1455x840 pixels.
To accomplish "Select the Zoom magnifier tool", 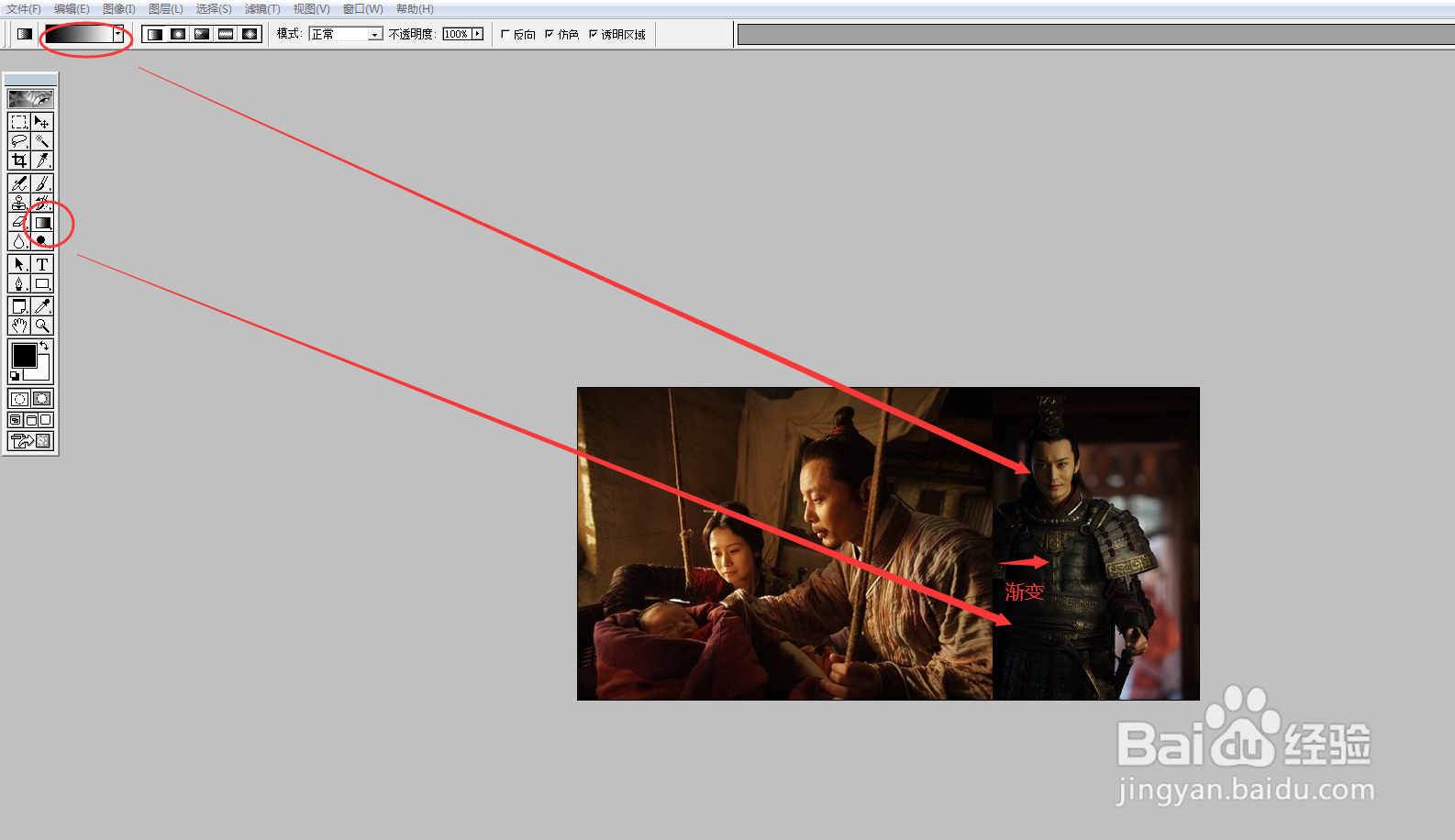I will point(42,326).
